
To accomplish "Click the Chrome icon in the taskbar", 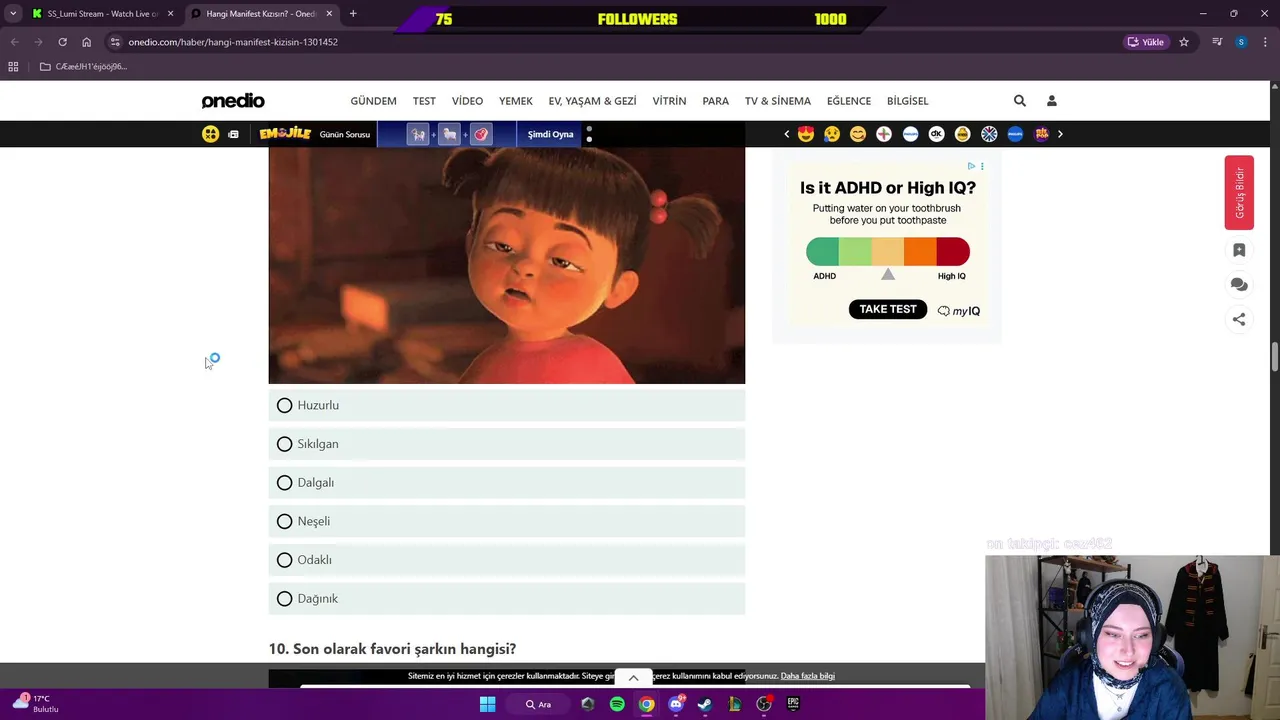I will tap(647, 704).
